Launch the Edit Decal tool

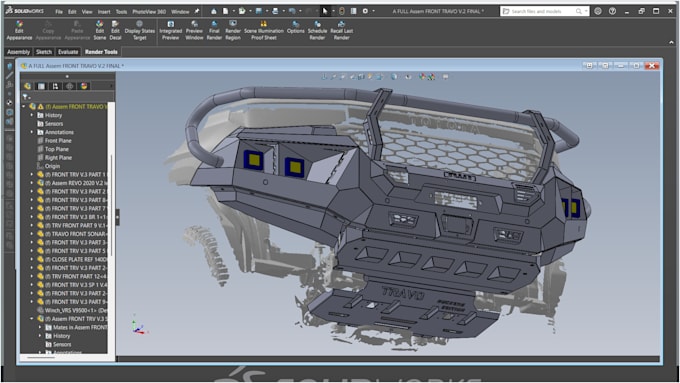(x=115, y=30)
